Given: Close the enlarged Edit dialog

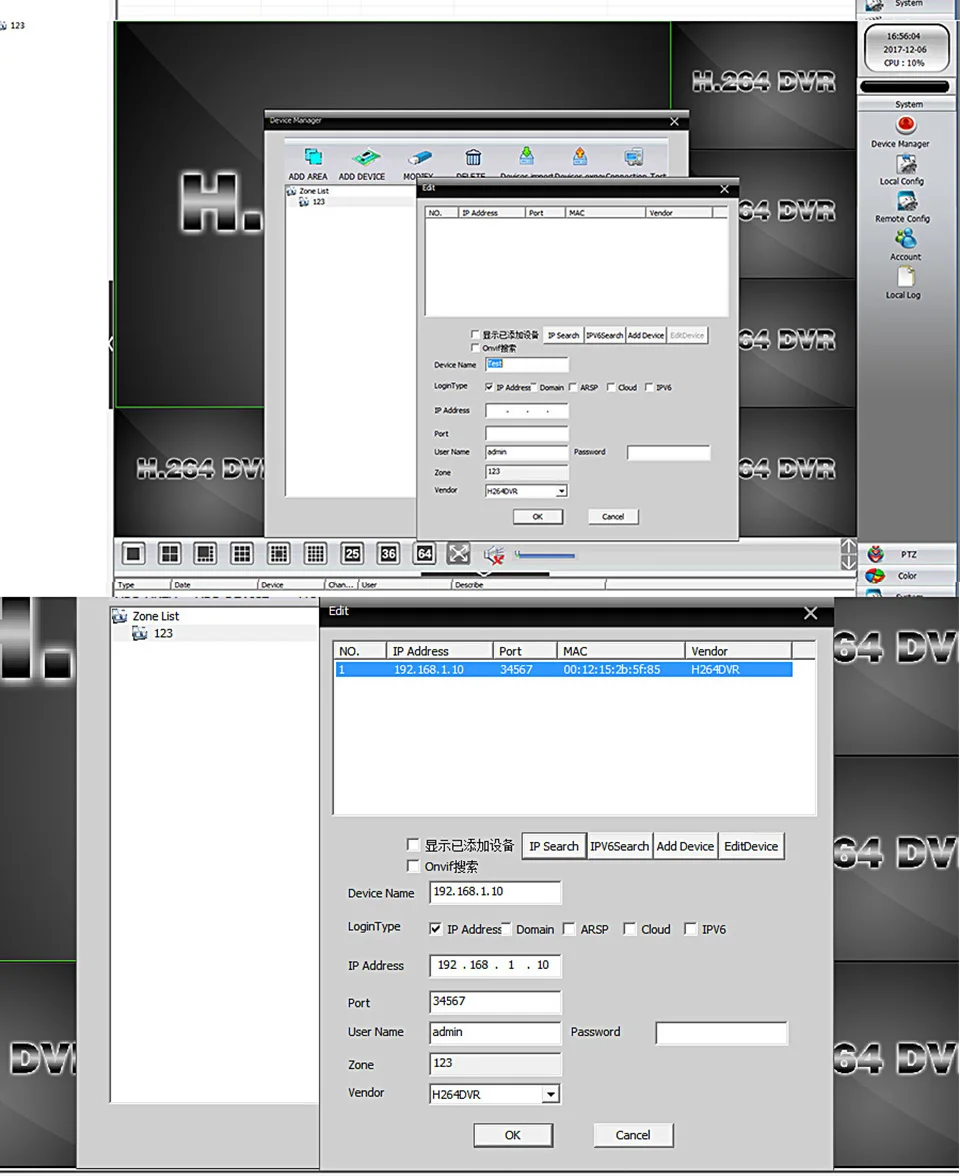Looking at the screenshot, I should pos(811,613).
